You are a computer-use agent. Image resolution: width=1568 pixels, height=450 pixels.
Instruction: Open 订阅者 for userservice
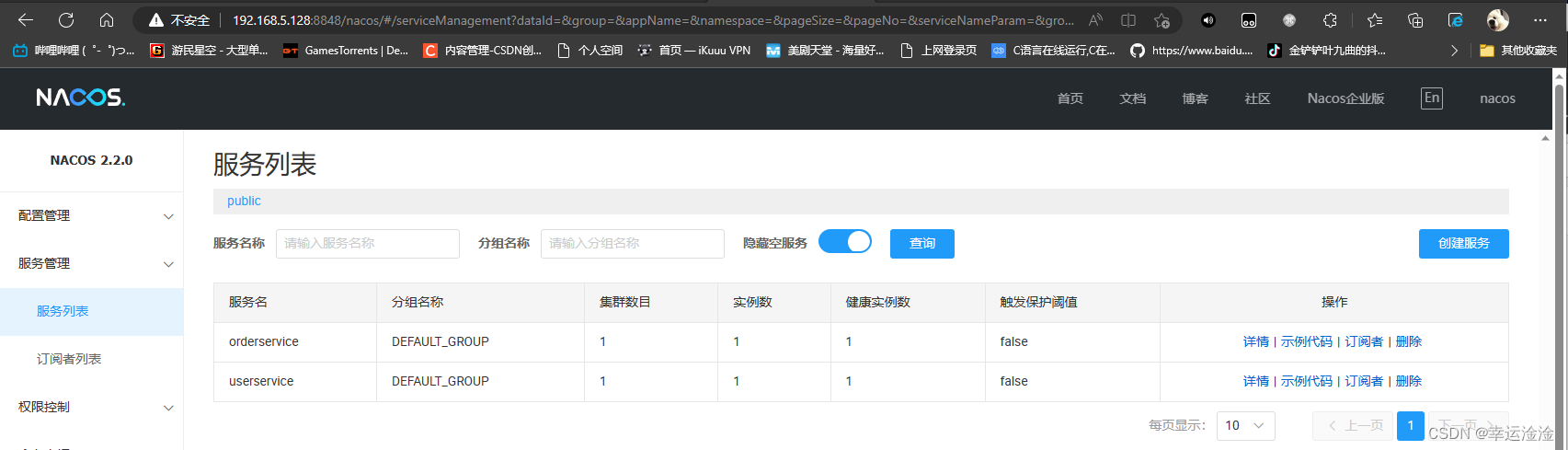coord(1365,381)
